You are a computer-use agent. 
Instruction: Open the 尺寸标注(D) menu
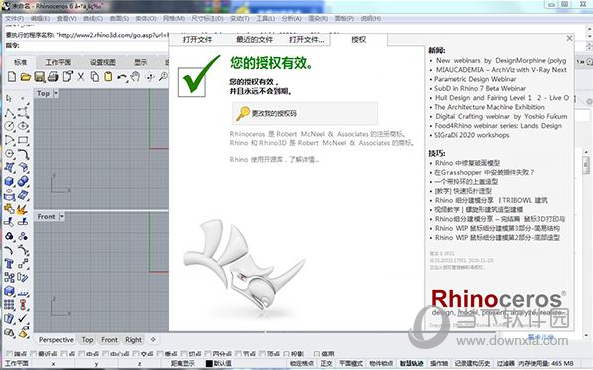[x=207, y=18]
